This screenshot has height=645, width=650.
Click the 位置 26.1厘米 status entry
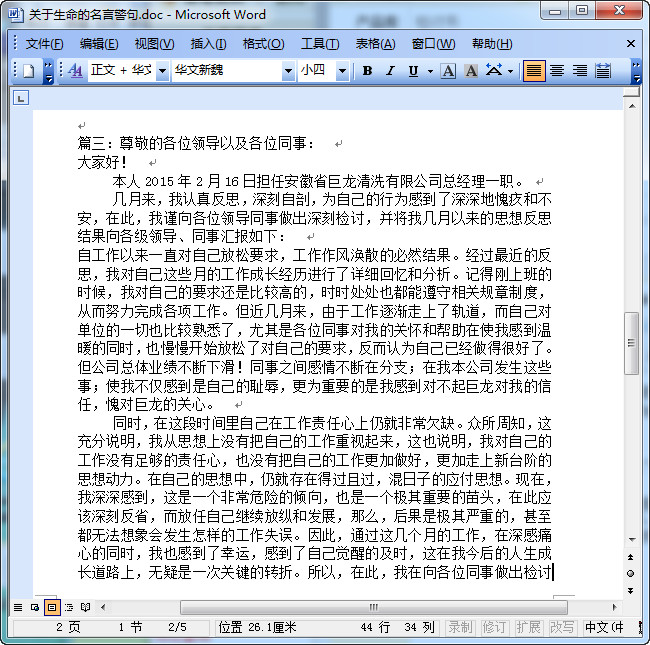click(x=257, y=627)
